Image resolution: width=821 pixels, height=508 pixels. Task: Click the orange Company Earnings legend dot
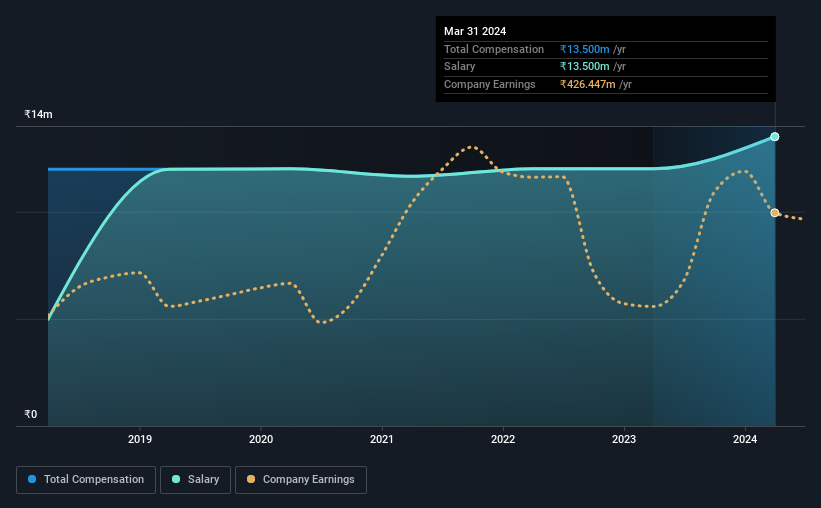tap(251, 479)
